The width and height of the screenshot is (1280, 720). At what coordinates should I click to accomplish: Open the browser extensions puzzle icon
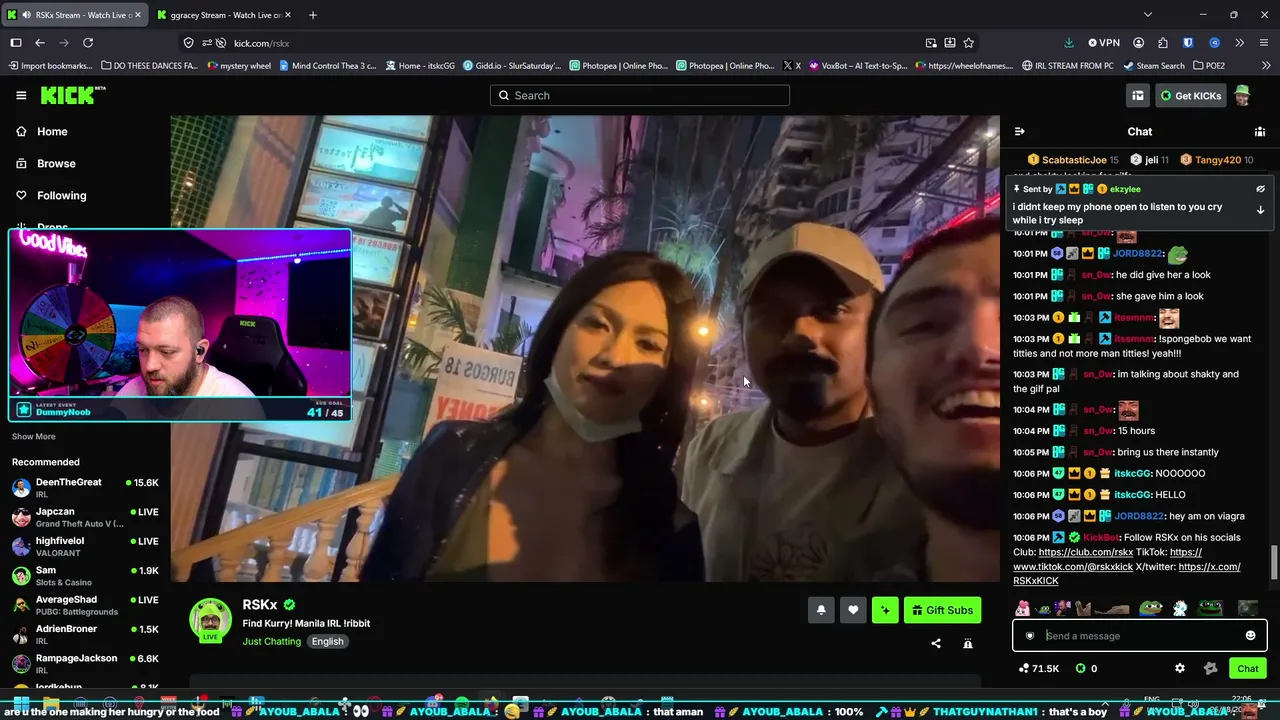[1163, 43]
